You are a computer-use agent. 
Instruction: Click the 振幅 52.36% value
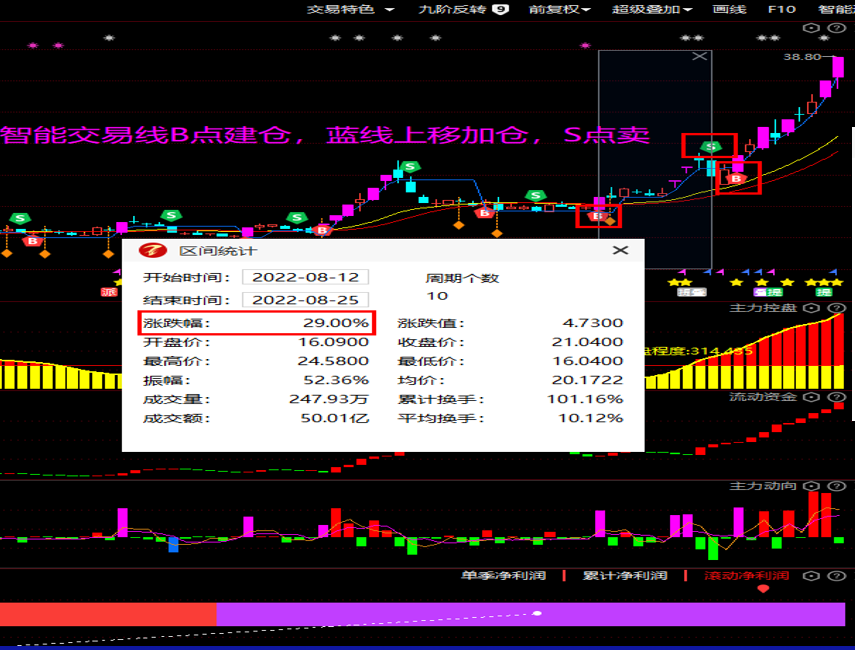336,380
